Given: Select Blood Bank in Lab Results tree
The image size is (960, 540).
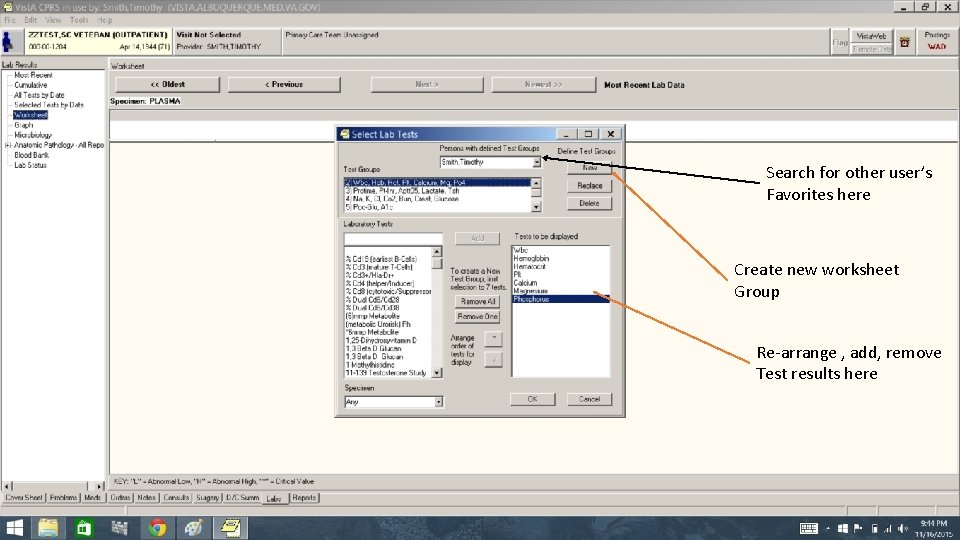Looking at the screenshot, I should point(31,155).
